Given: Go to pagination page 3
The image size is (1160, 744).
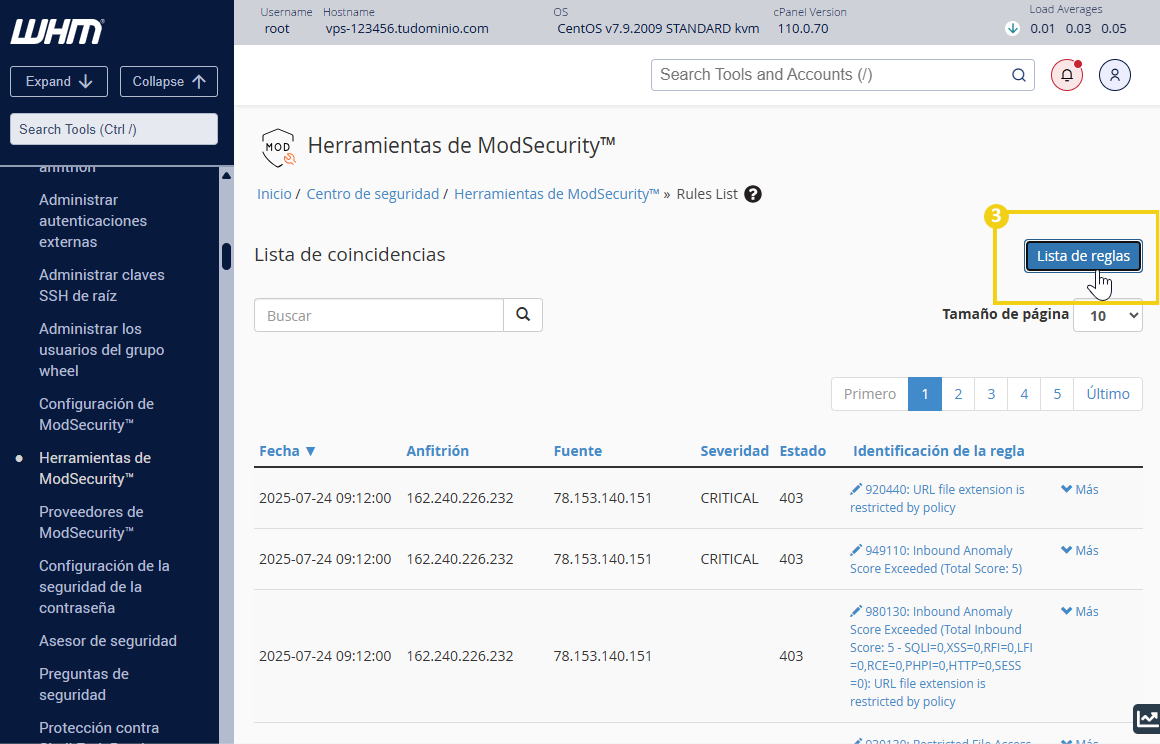Looking at the screenshot, I should [991, 393].
